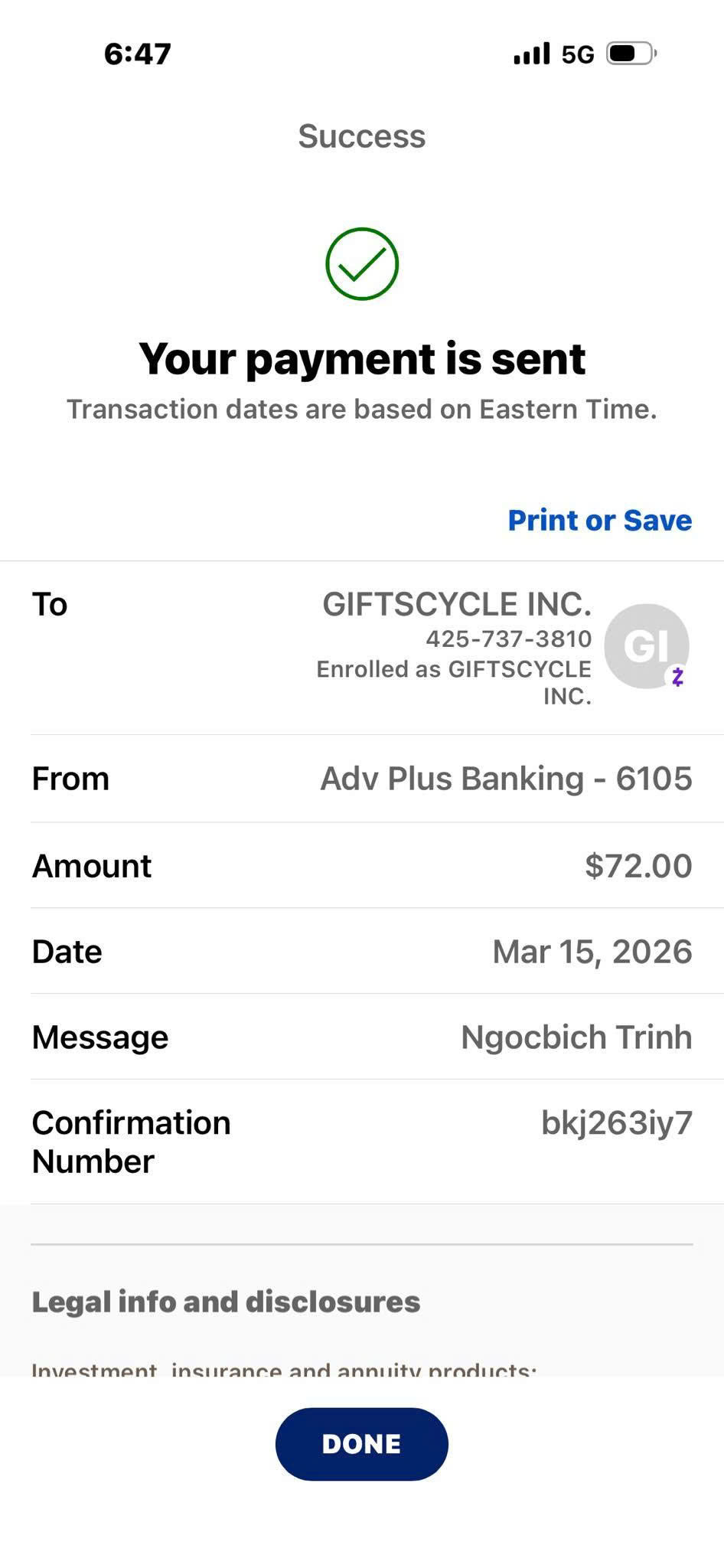Viewport: 724px width, 1568px height.
Task: Tap the Ngocbich Trinh message text
Action: click(576, 1037)
